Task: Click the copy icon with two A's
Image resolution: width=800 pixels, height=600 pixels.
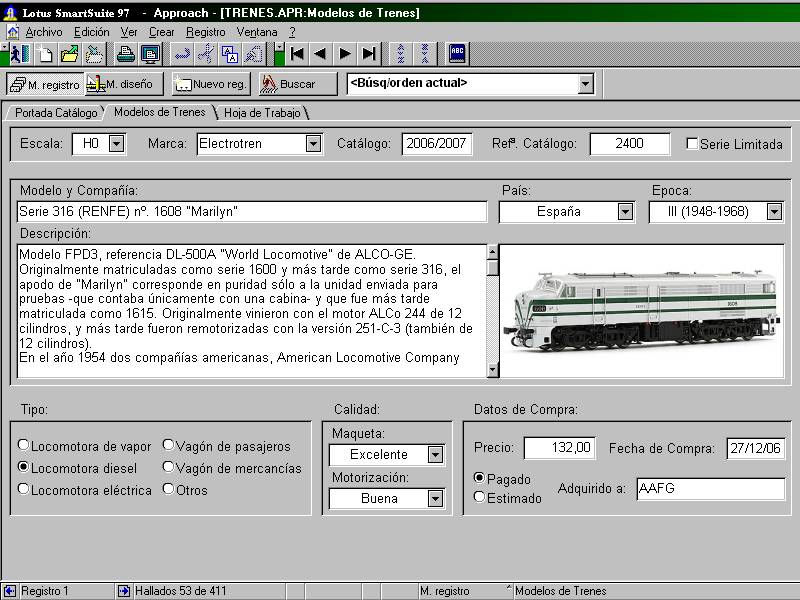Action: tap(230, 54)
